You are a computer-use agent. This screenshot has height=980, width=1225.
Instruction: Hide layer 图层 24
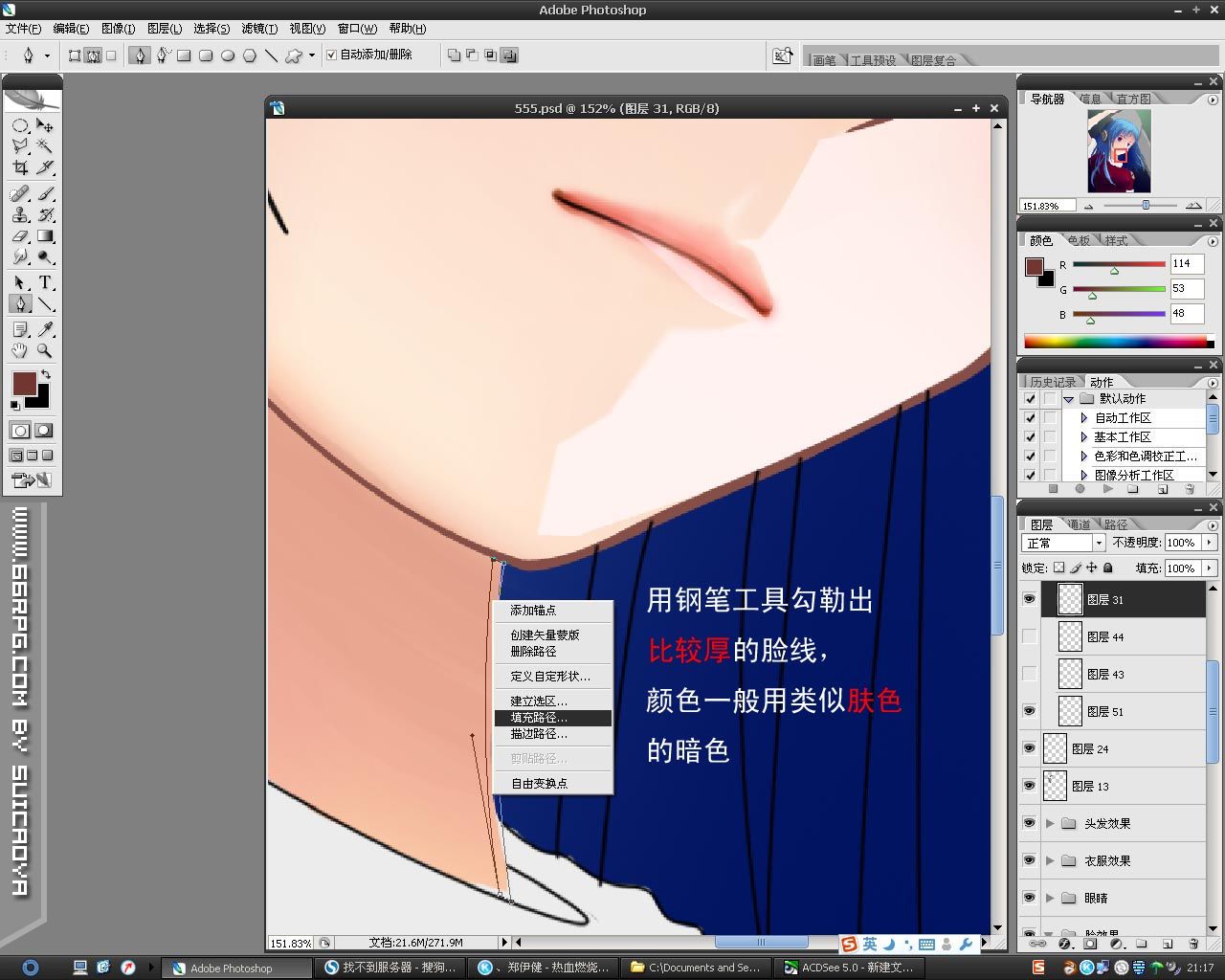point(1030,748)
